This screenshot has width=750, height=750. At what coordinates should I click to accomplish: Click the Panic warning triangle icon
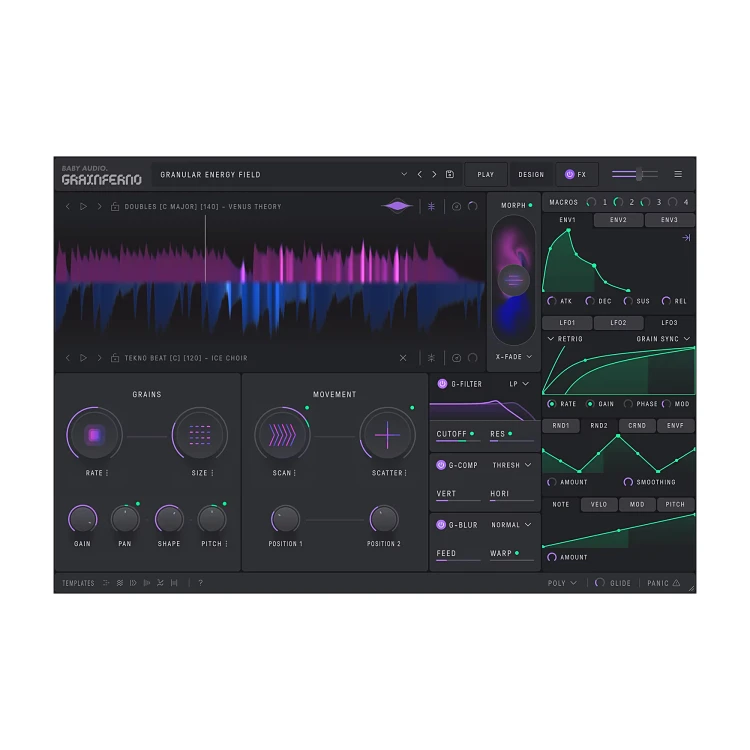pyautogui.click(x=676, y=583)
